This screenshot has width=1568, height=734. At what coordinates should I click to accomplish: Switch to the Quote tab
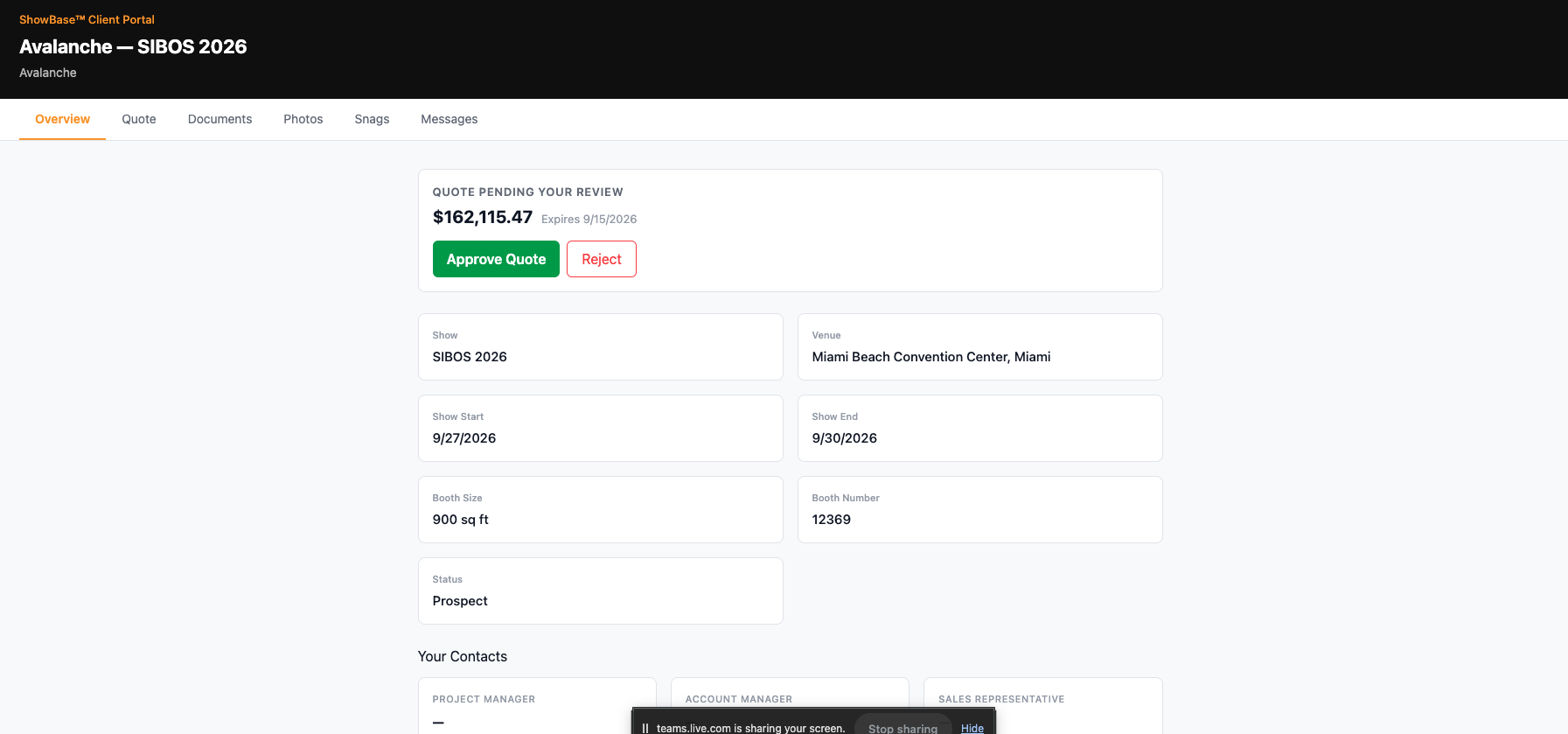pos(139,119)
